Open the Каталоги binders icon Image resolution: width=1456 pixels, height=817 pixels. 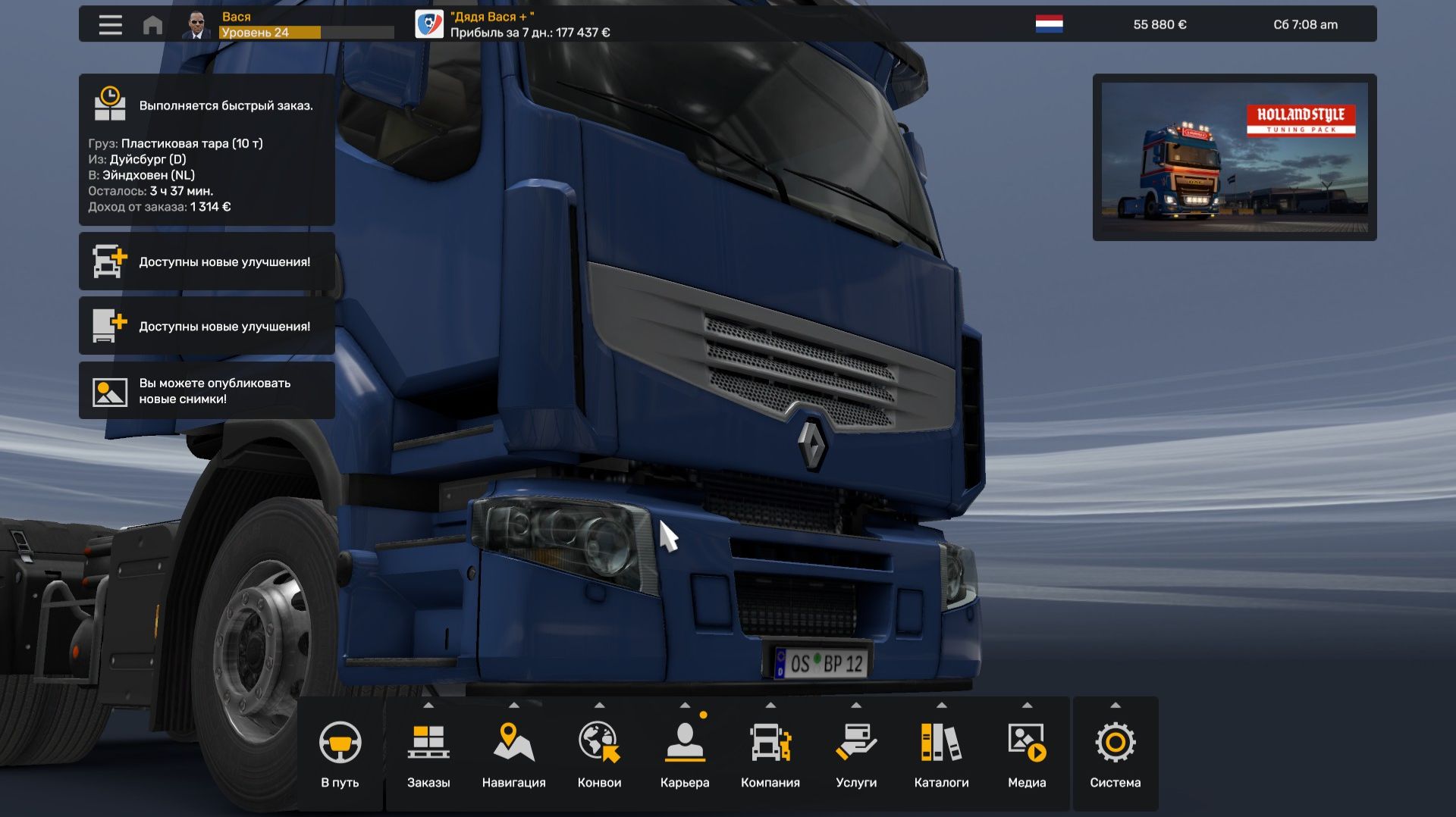tap(941, 741)
